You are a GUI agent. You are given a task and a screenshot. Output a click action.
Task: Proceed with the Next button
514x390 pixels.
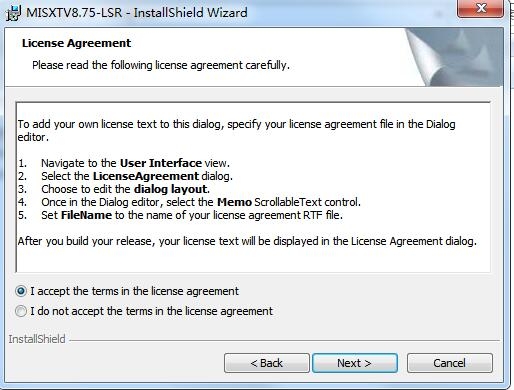[x=355, y=363]
